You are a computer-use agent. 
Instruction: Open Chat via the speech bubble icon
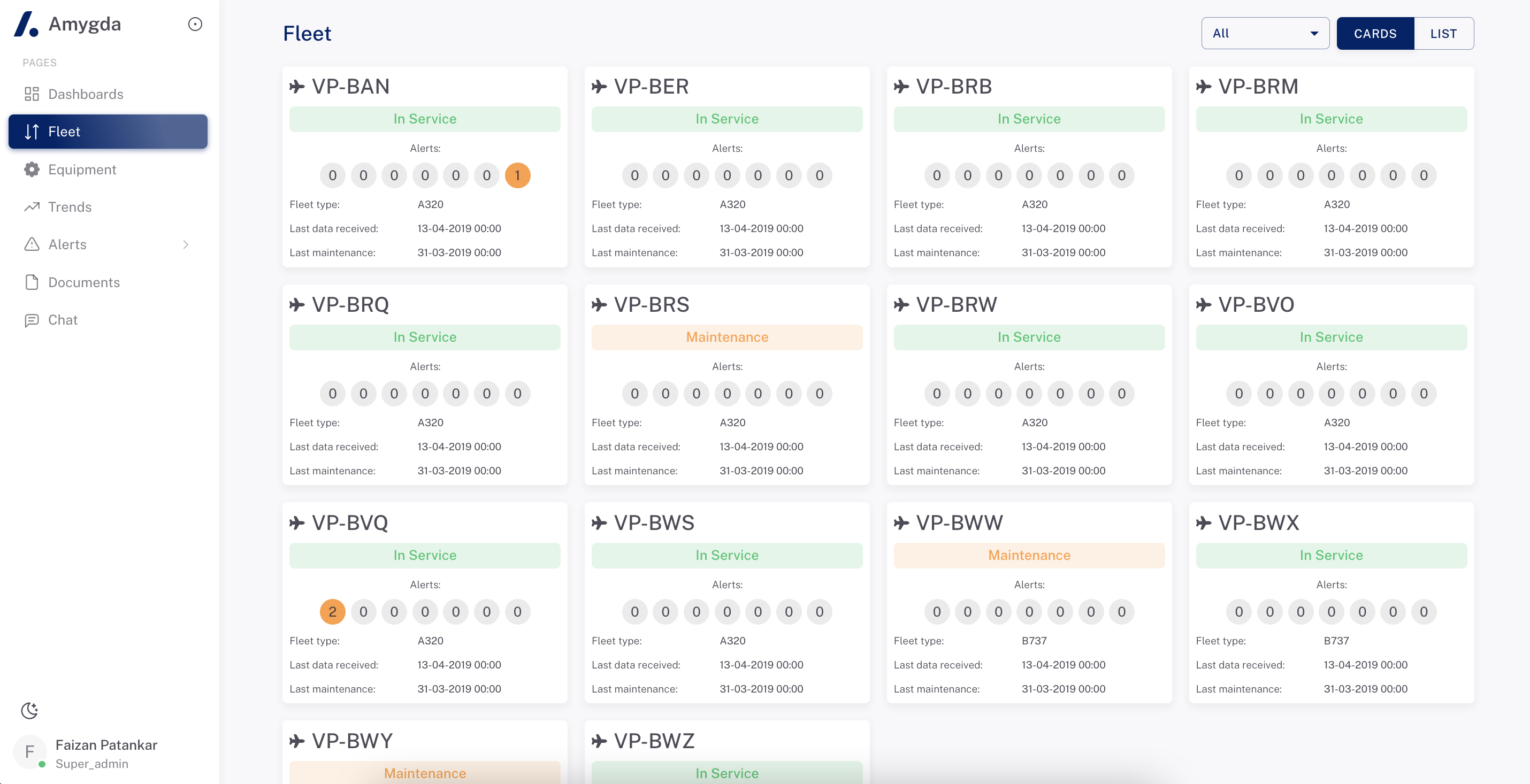tap(32, 320)
